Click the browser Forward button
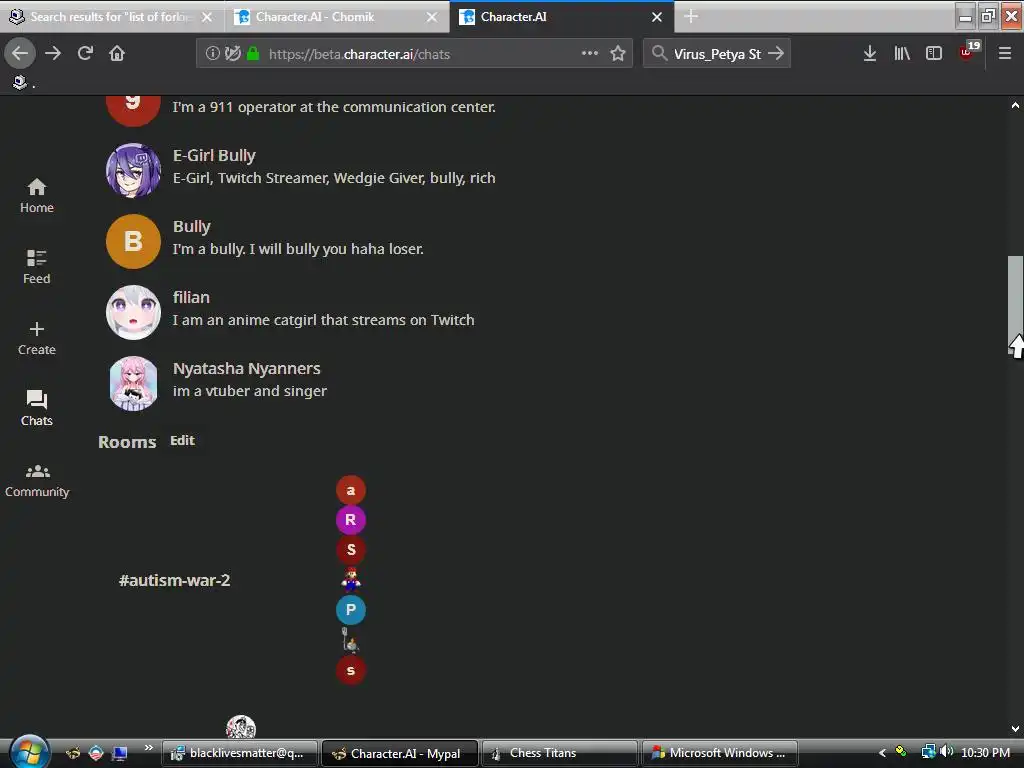This screenshot has height=768, width=1024. pos(53,53)
